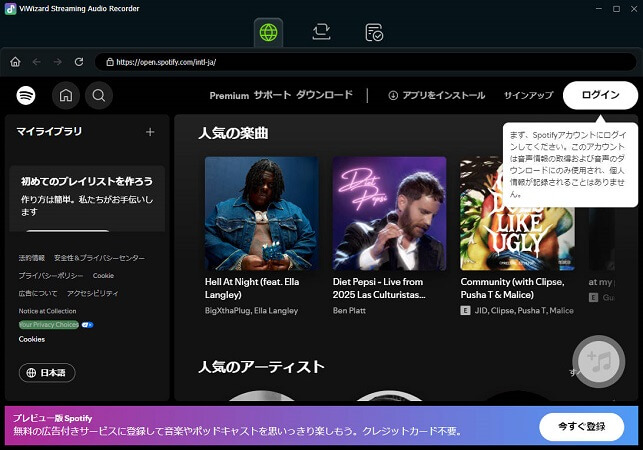
Task: Open the 人気のアーティスト heading
Action: click(261, 366)
